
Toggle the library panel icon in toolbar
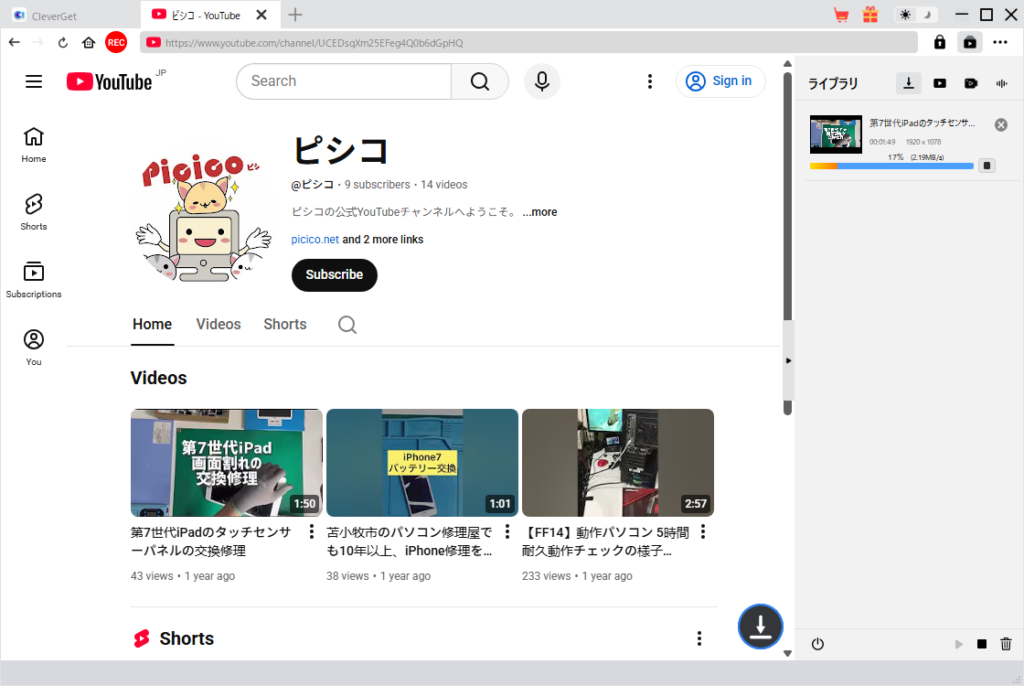[969, 42]
